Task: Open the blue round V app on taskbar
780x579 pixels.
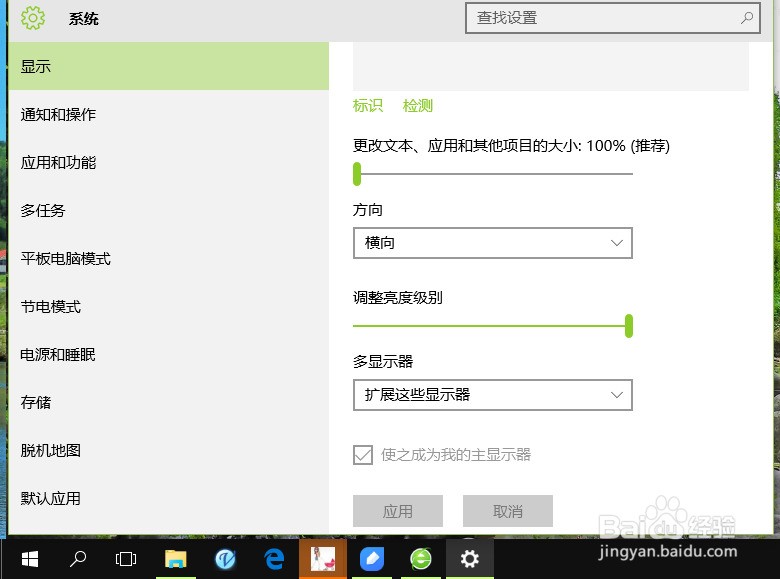Action: tap(225, 559)
